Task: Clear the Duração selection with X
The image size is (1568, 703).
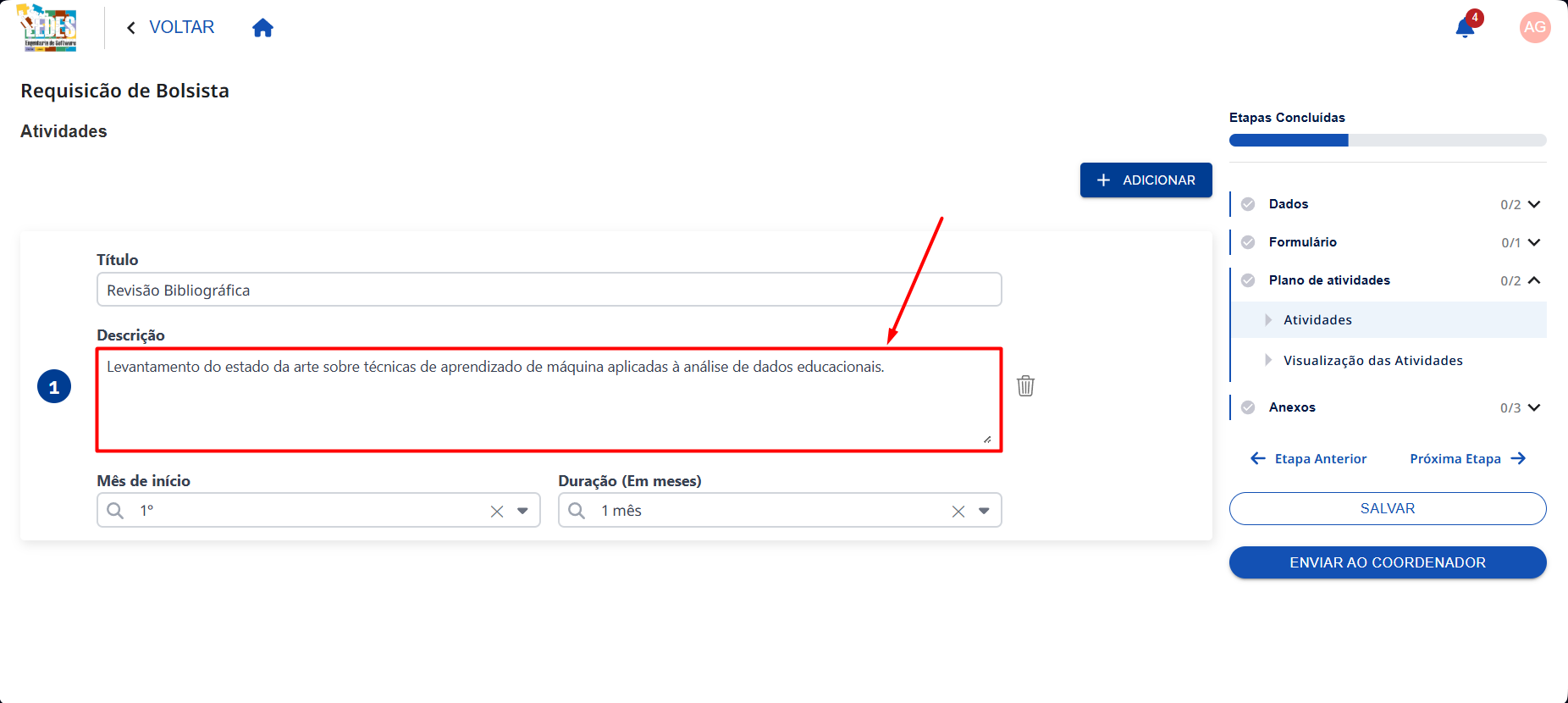Action: (x=958, y=511)
